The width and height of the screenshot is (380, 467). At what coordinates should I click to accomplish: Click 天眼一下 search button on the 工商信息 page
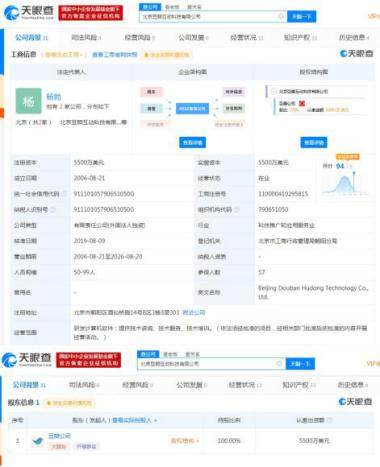(301, 16)
